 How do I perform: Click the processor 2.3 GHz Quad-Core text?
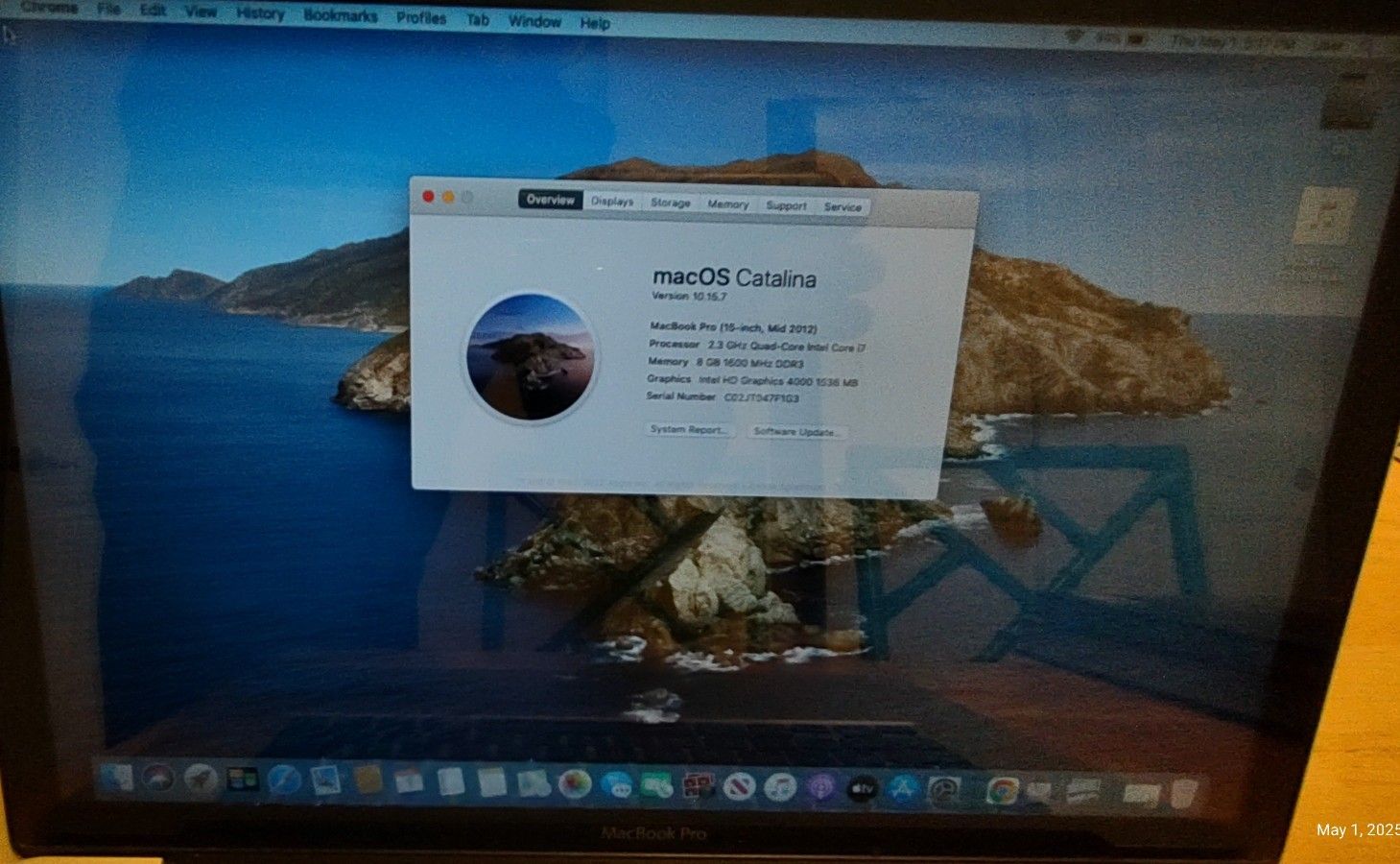(787, 347)
